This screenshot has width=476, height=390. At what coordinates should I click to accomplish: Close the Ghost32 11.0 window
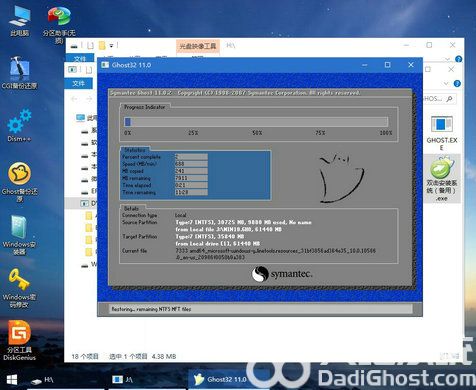pos(411,65)
